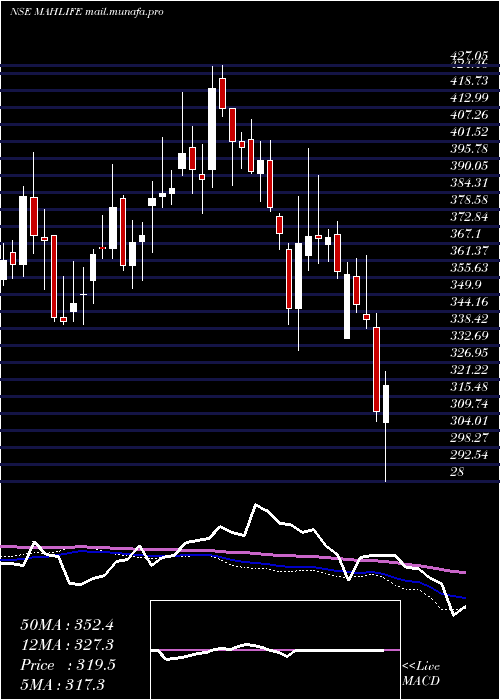
Task: Select the 292.54 price level label
Action: 469,454
